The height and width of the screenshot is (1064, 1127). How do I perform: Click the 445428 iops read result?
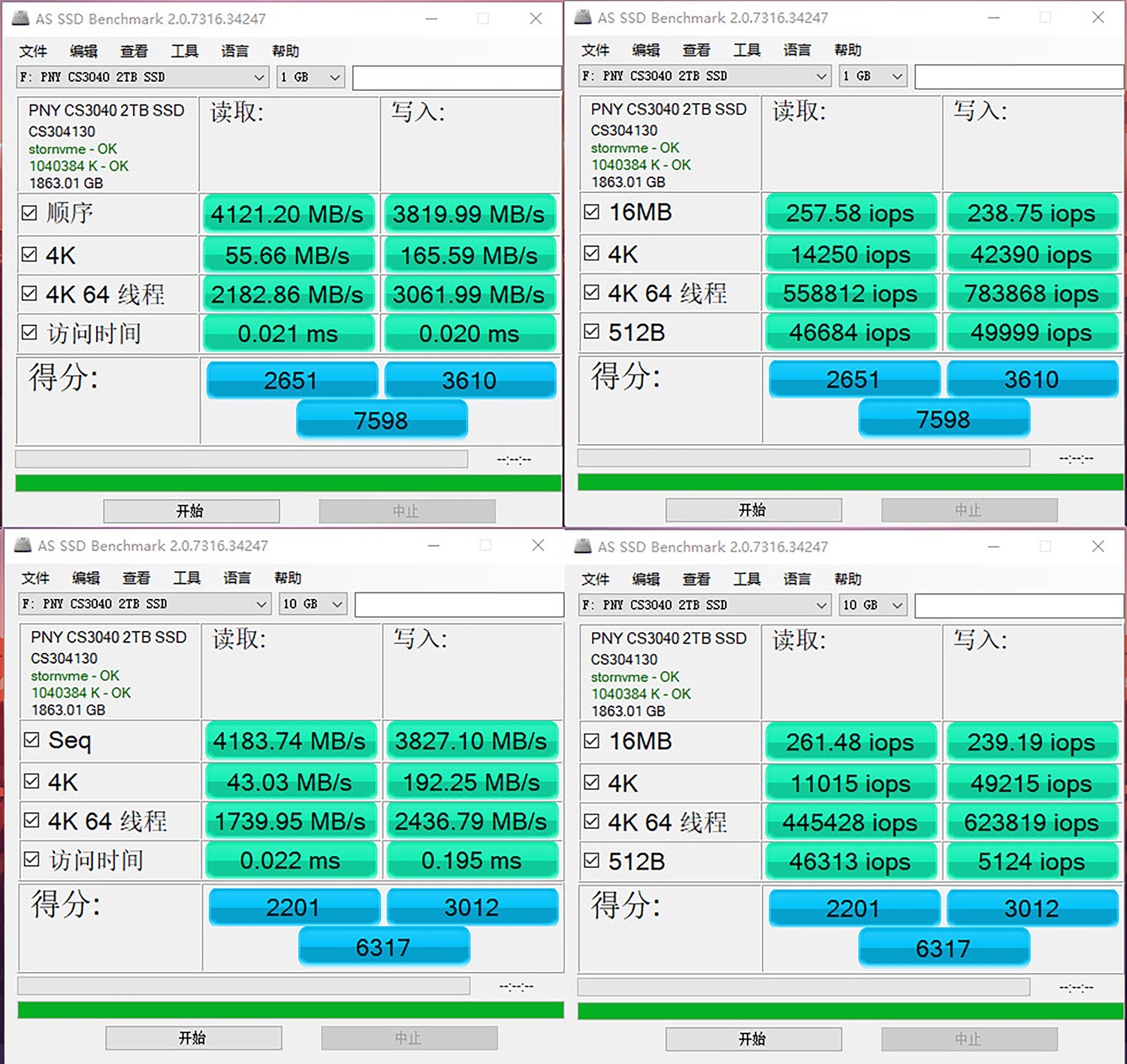point(851,821)
